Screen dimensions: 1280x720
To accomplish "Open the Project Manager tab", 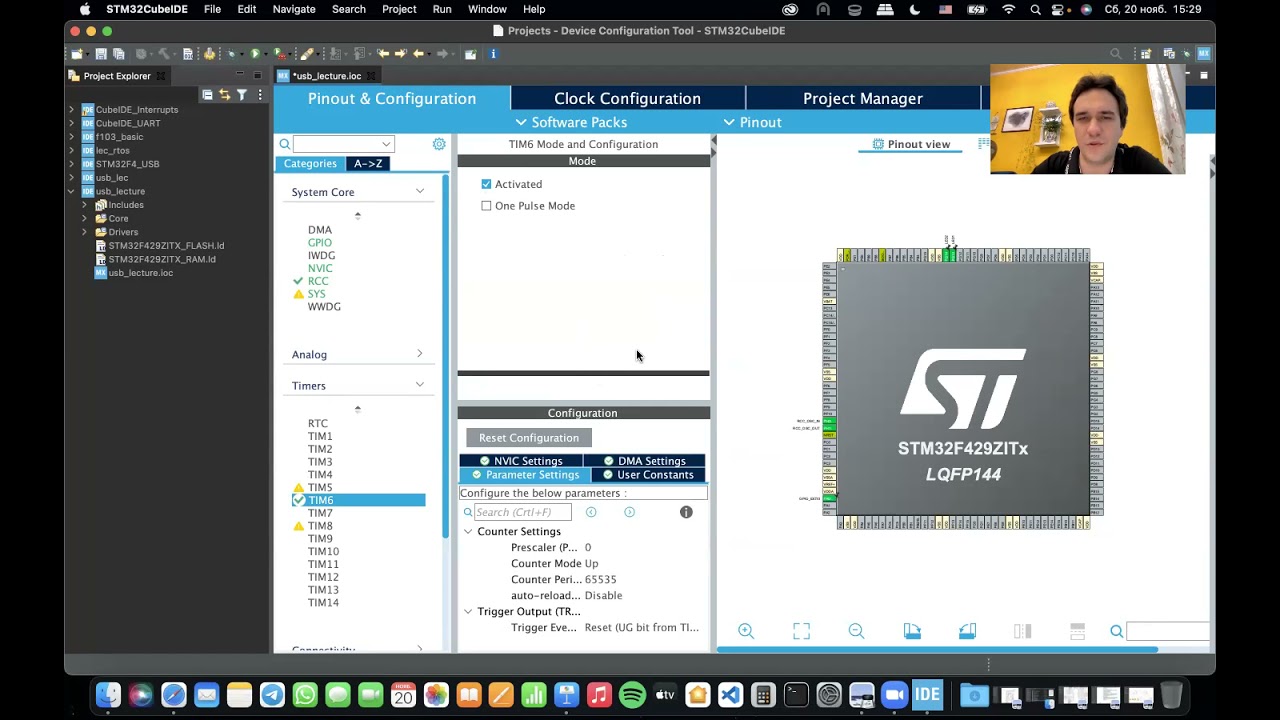I will tap(863, 98).
